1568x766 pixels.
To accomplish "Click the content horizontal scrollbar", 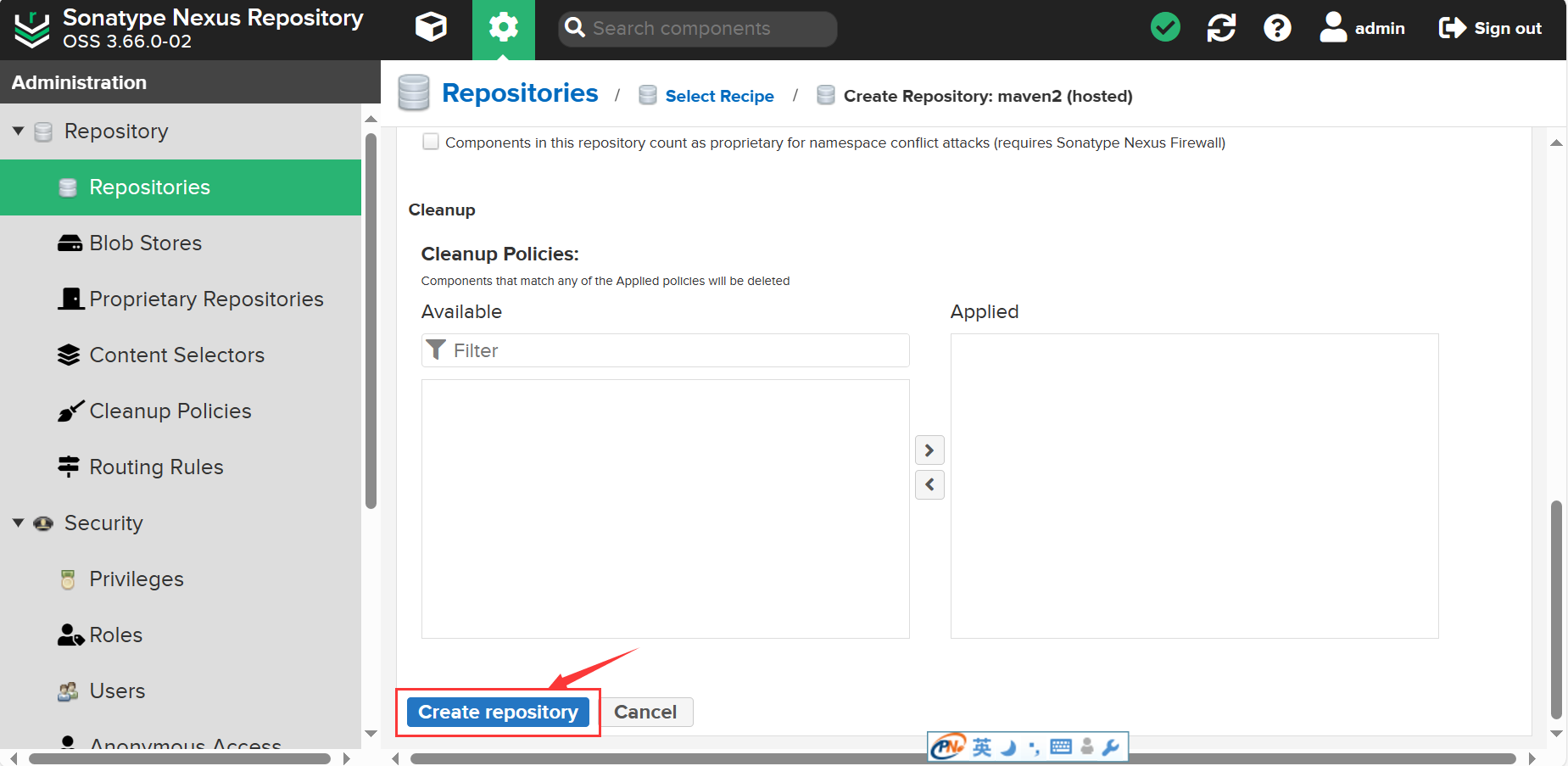I will tap(963, 758).
